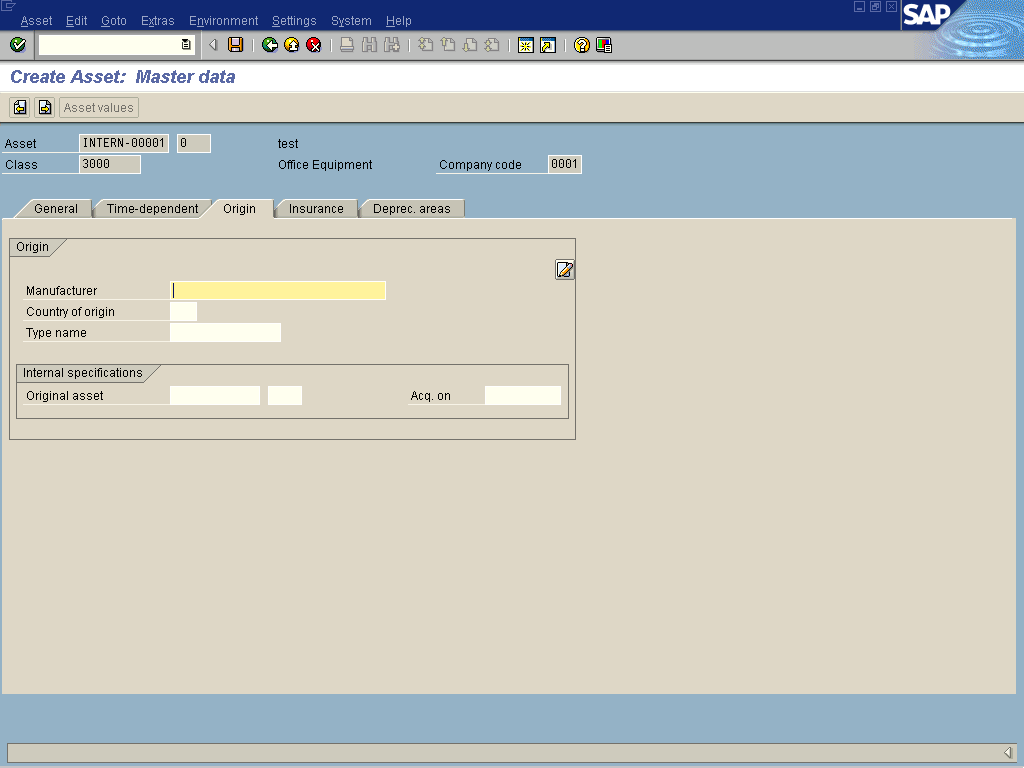1024x768 pixels.
Task: Click the yellow Help question mark icon
Action: click(x=582, y=45)
